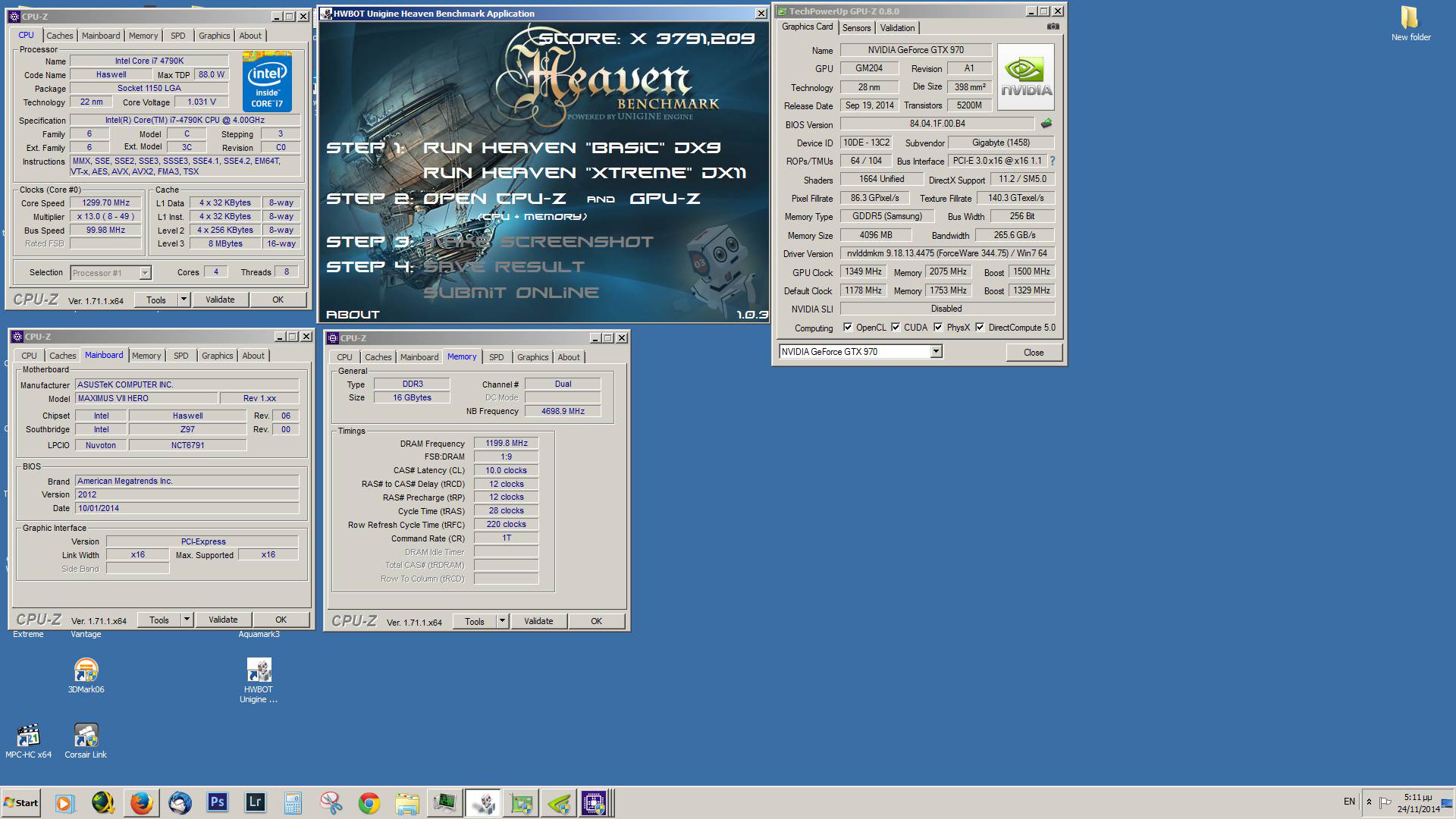
Task: Click the NVIDIA green taskbar icon
Action: pyautogui.click(x=559, y=802)
